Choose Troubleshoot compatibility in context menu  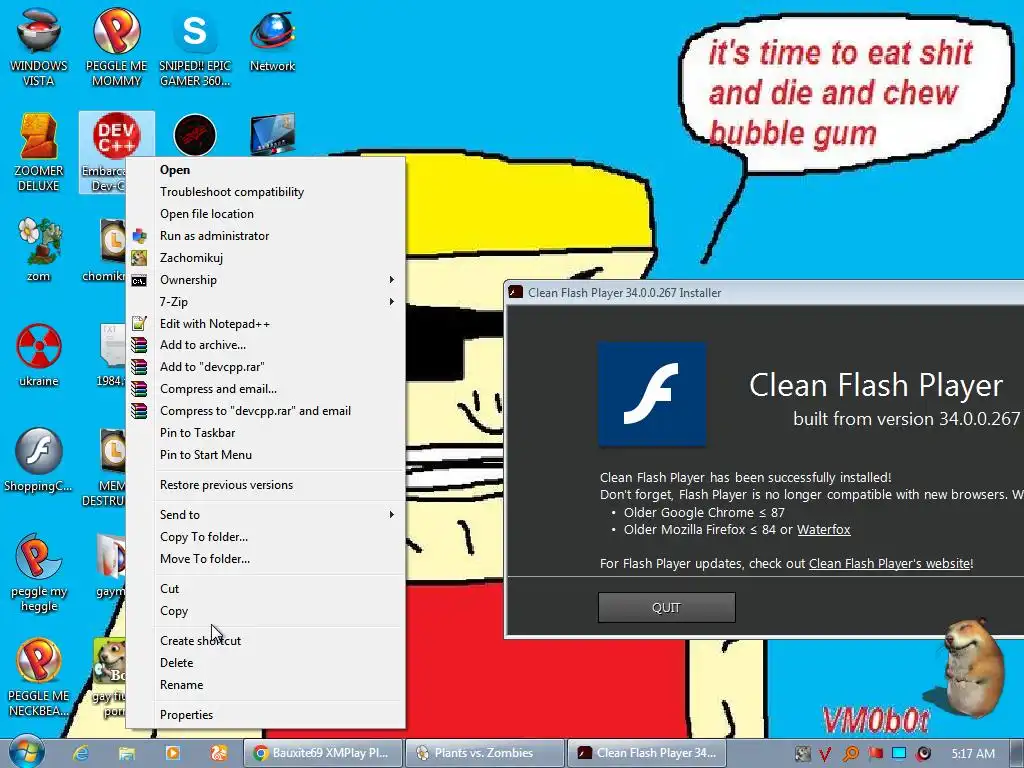tap(265, 192)
